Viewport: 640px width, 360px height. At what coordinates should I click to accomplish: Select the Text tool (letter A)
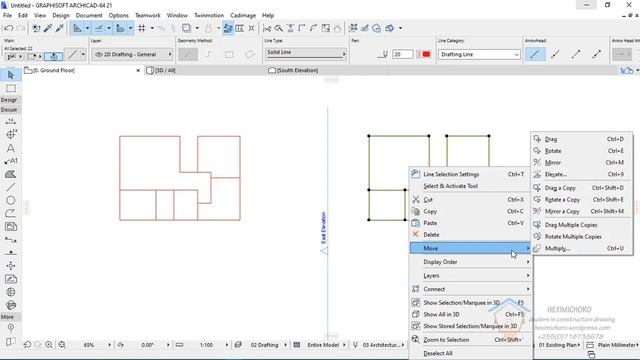coord(11,148)
